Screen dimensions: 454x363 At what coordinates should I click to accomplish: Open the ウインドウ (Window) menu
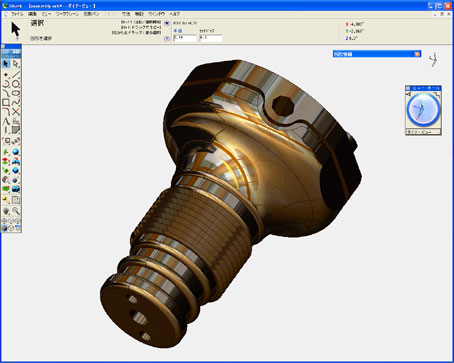156,14
